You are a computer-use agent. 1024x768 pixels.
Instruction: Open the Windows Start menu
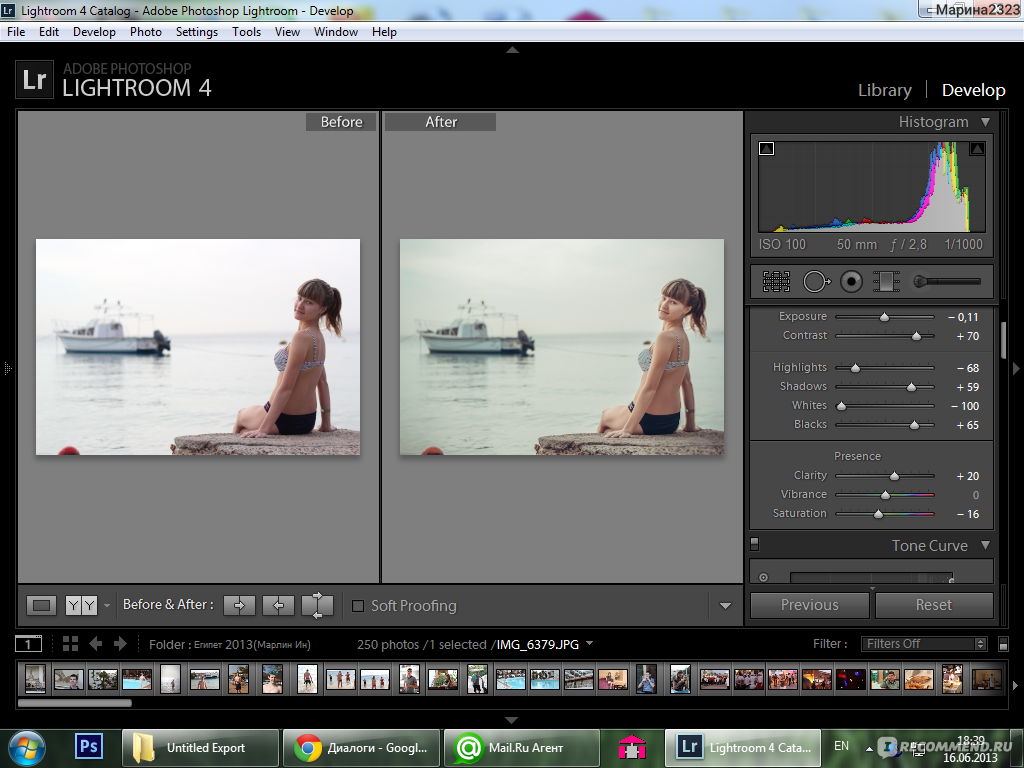tap(27, 748)
